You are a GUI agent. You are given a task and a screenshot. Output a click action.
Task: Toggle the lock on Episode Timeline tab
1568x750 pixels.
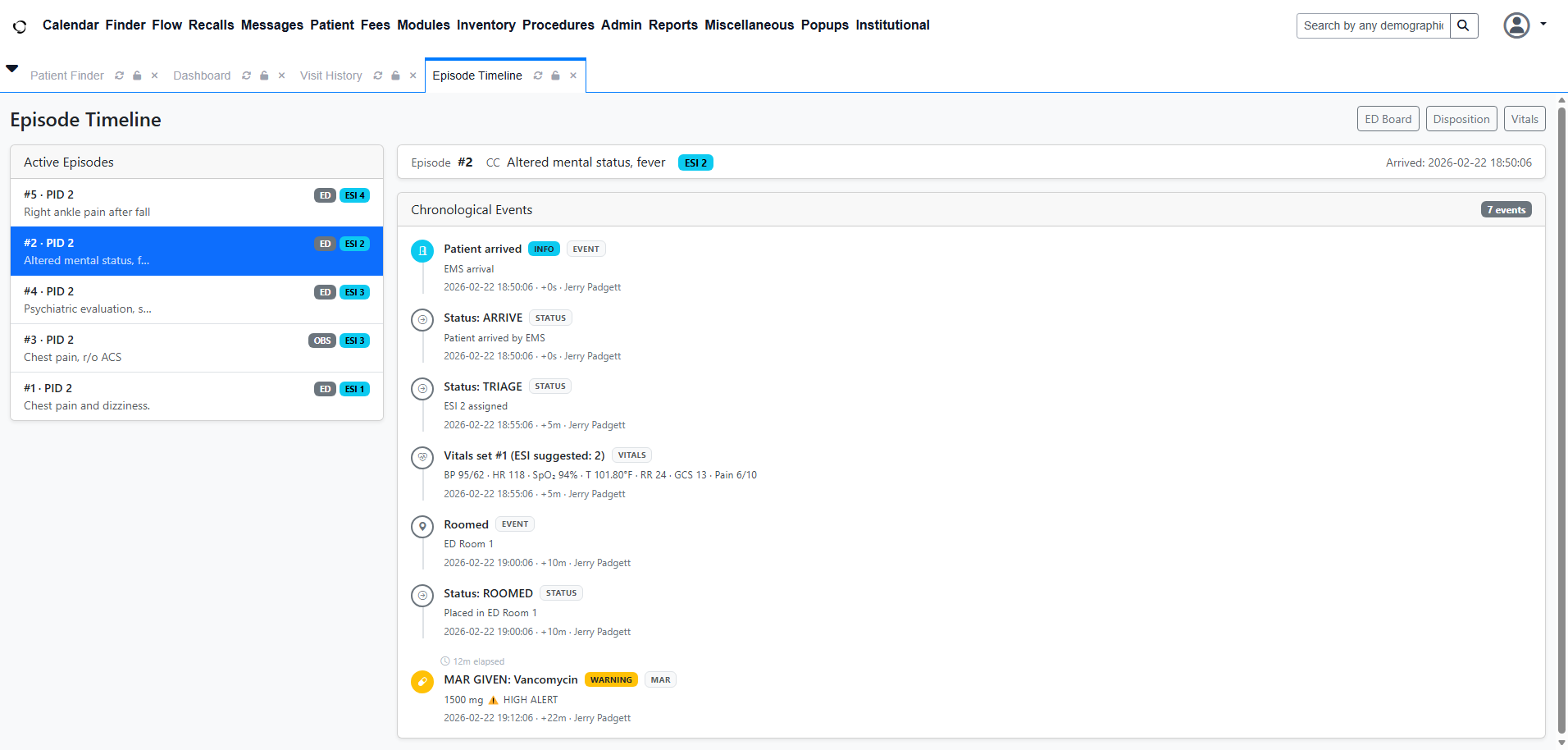tap(555, 75)
